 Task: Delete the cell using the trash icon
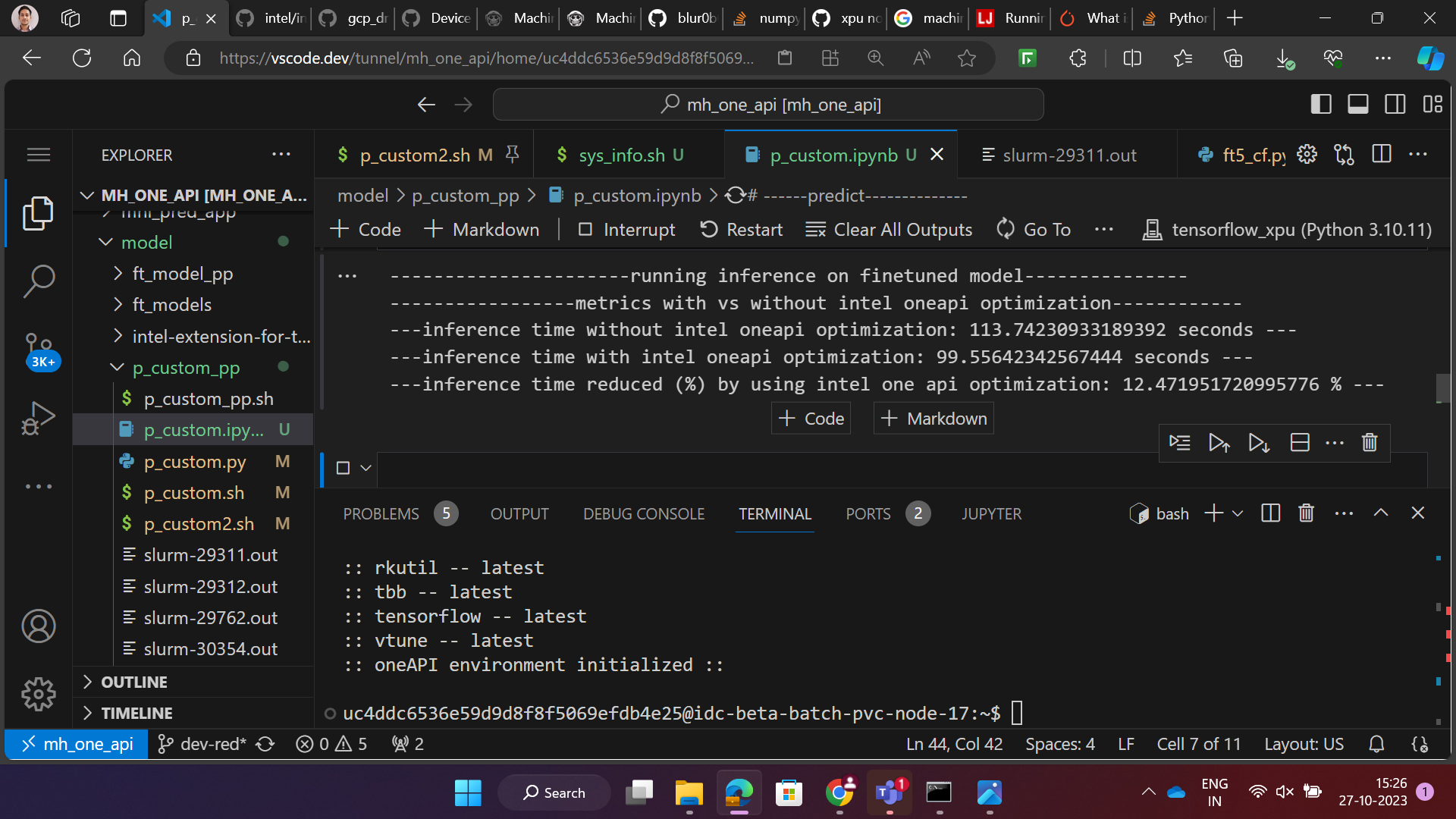click(x=1368, y=442)
